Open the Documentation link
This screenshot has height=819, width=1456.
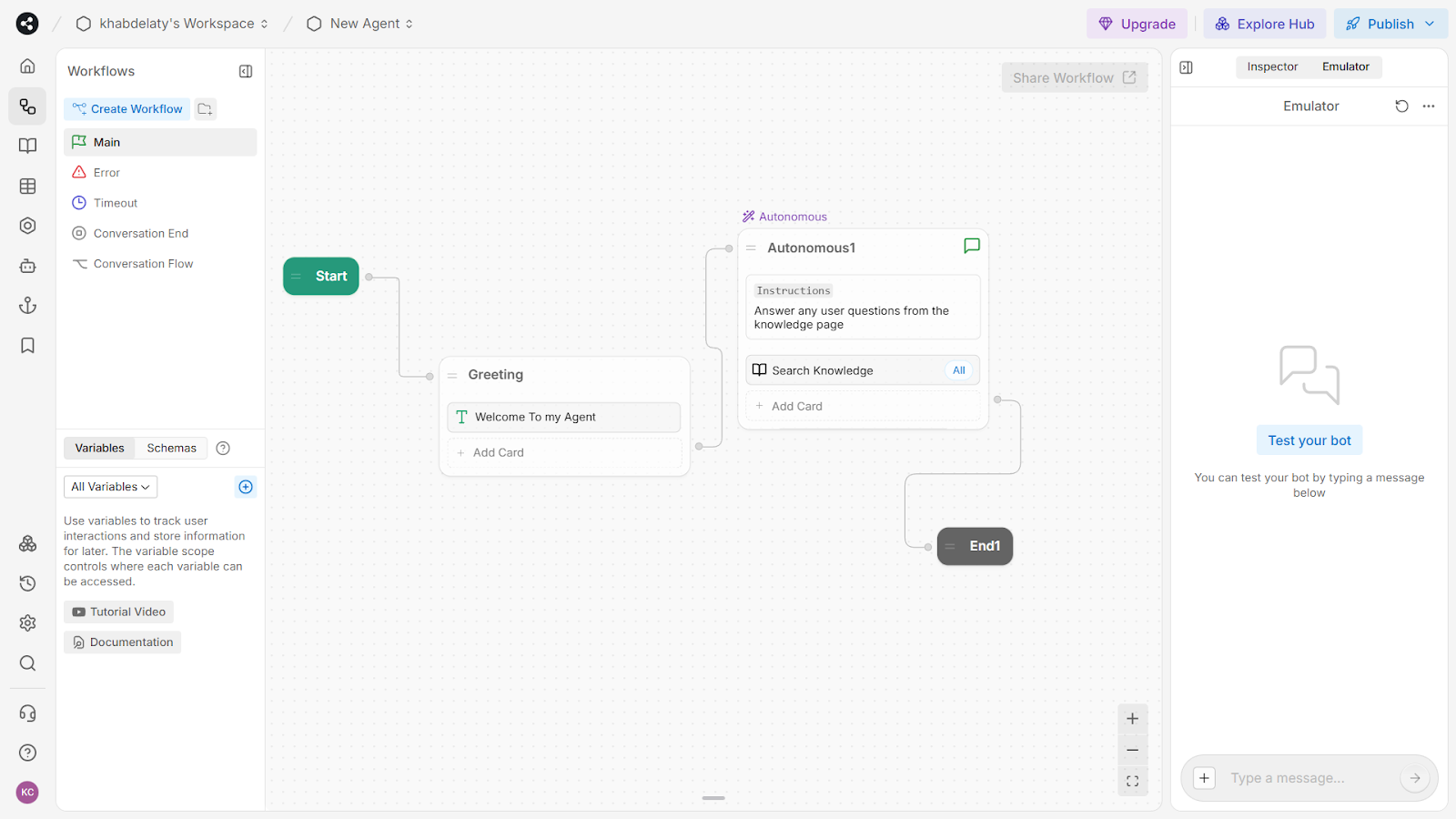coord(123,642)
